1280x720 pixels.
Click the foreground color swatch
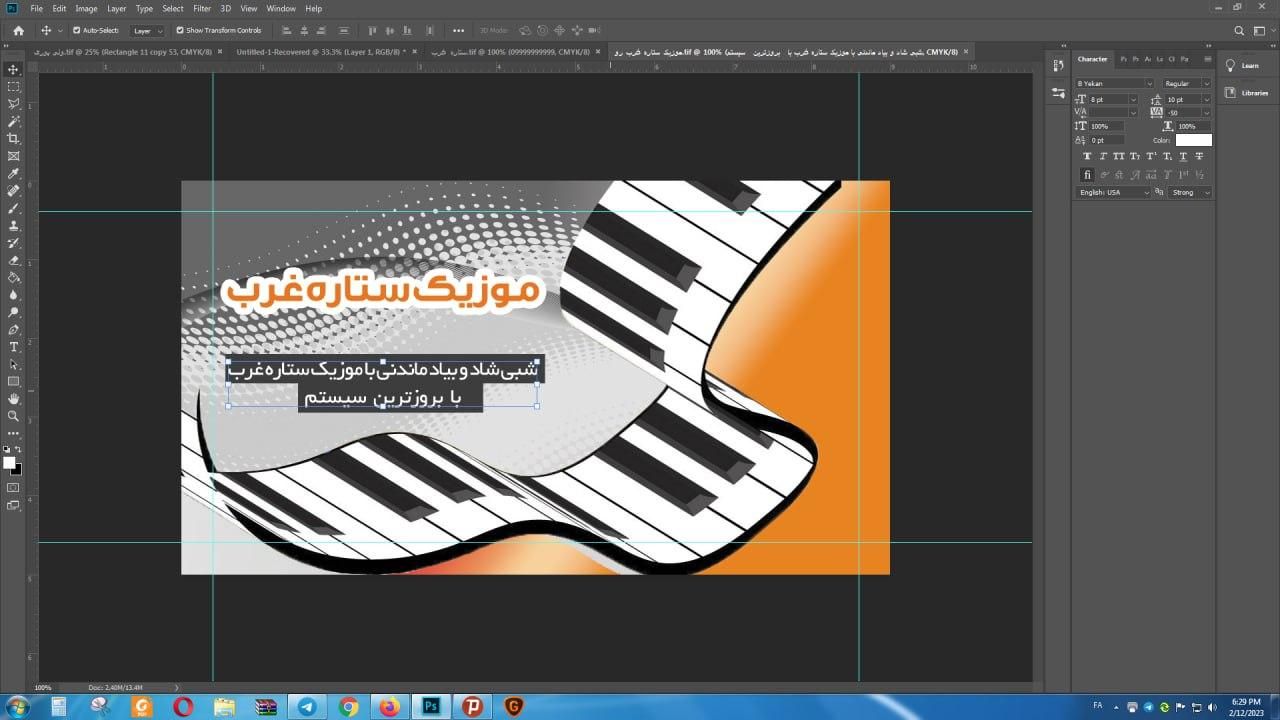coord(10,463)
